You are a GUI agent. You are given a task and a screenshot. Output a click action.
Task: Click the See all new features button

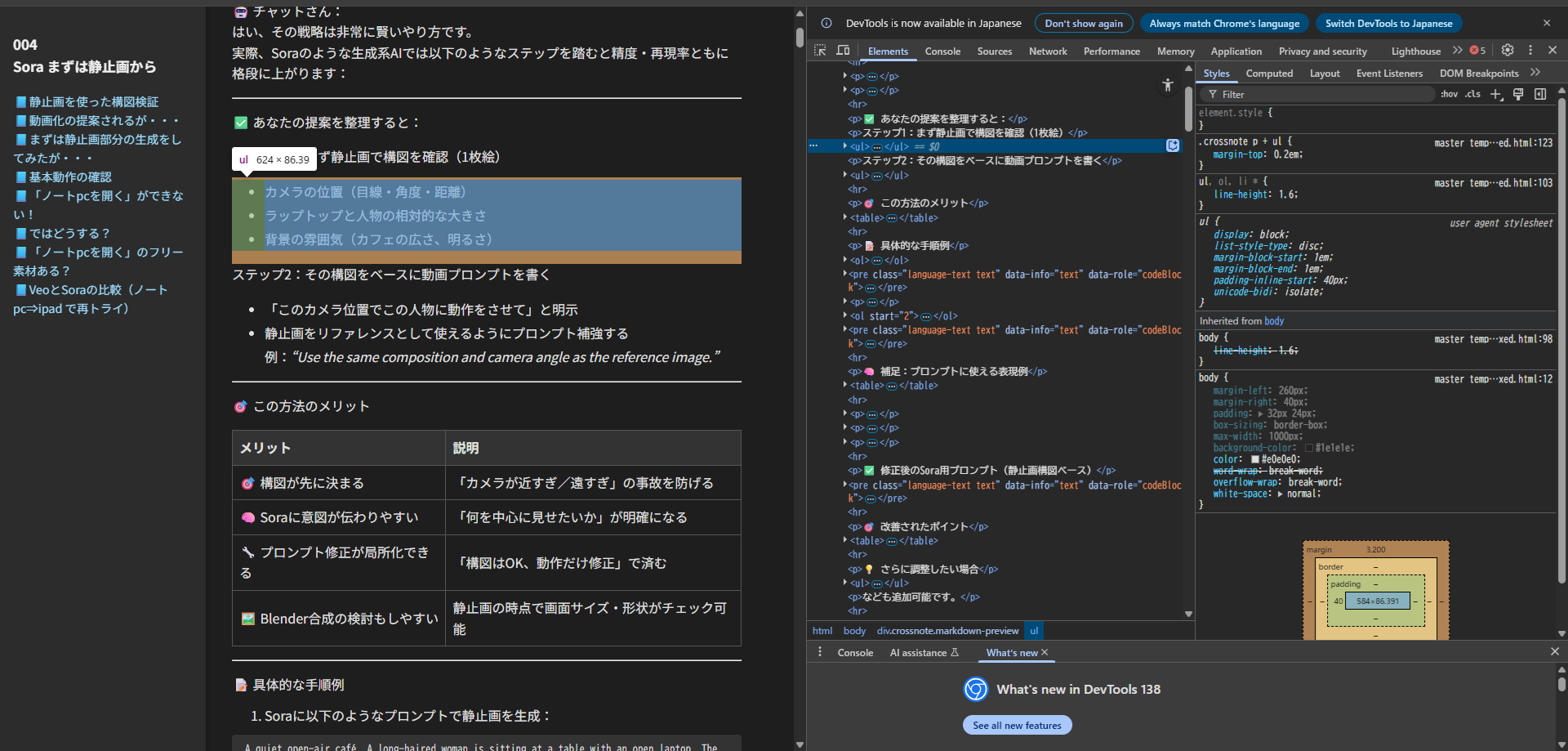point(1017,726)
